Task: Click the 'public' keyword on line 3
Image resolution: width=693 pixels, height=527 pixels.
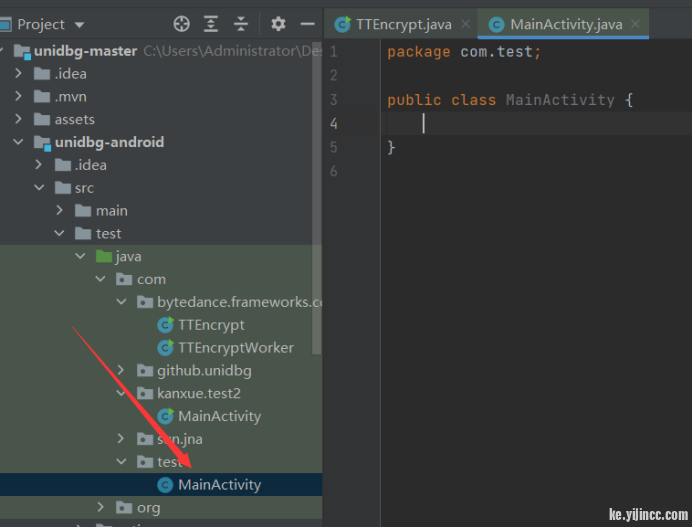Action: [414, 100]
